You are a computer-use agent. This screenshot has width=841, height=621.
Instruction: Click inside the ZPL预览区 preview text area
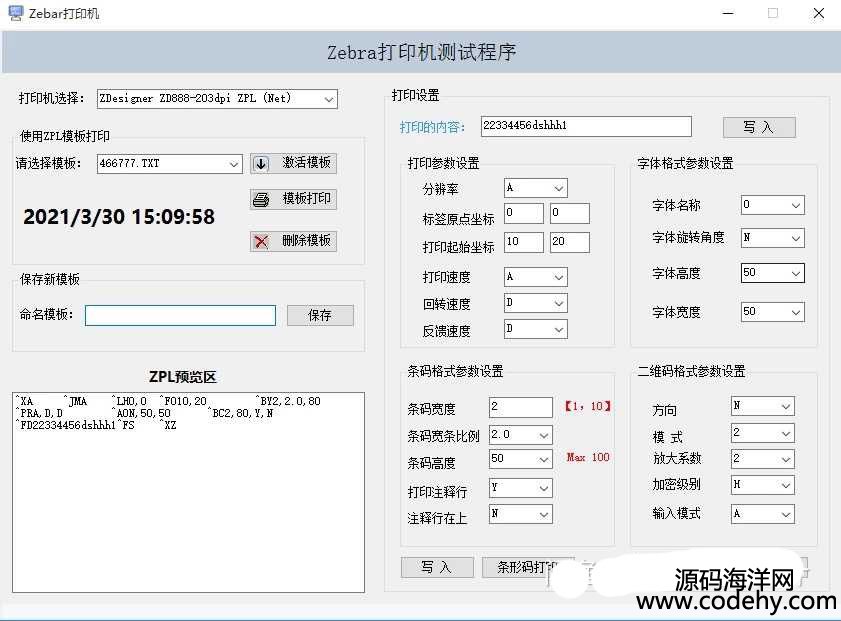pos(188,500)
